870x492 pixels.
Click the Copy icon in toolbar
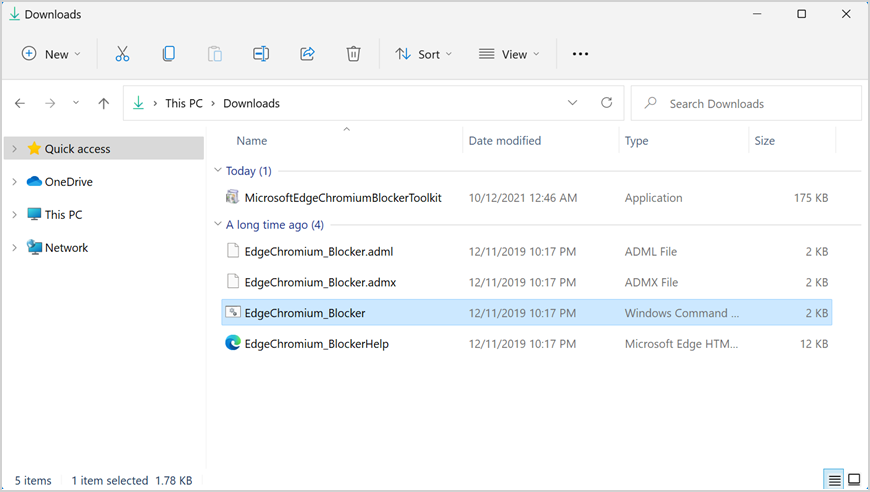(x=168, y=54)
